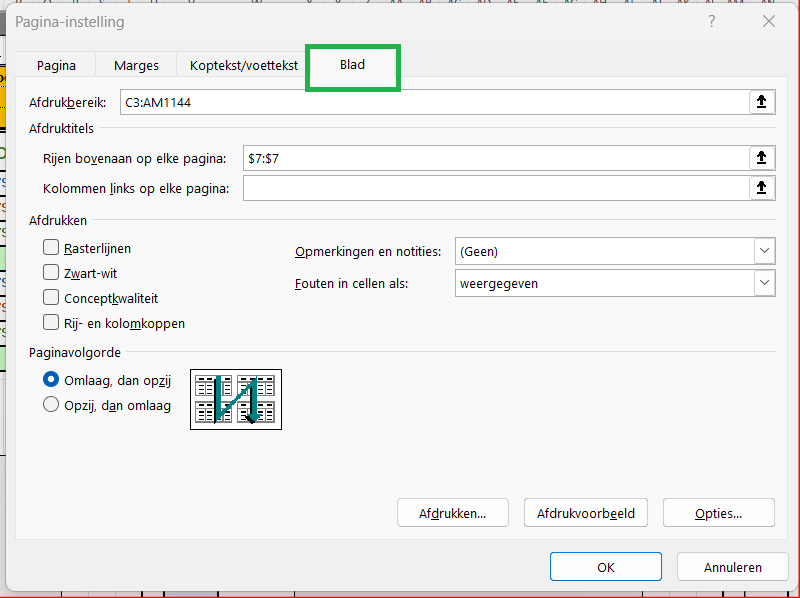
Task: Select Omlaag, dan opzij radio button
Action: point(51,380)
